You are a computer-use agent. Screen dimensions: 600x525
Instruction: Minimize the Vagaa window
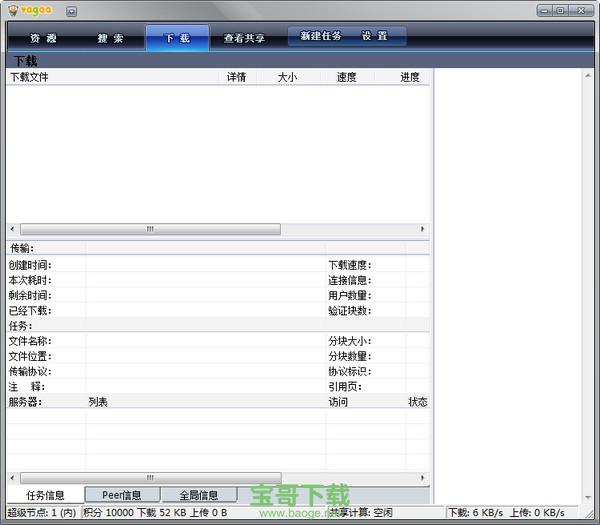tap(543, 10)
